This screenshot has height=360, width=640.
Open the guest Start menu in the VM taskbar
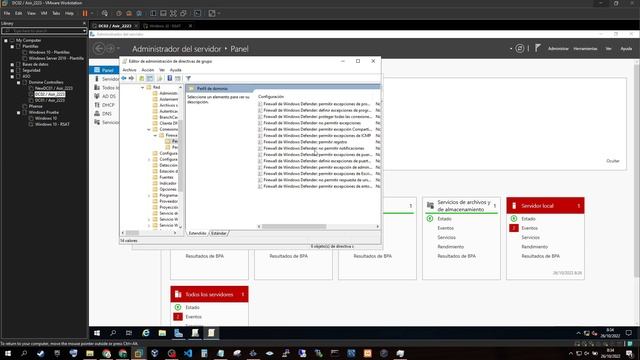tap(97, 333)
